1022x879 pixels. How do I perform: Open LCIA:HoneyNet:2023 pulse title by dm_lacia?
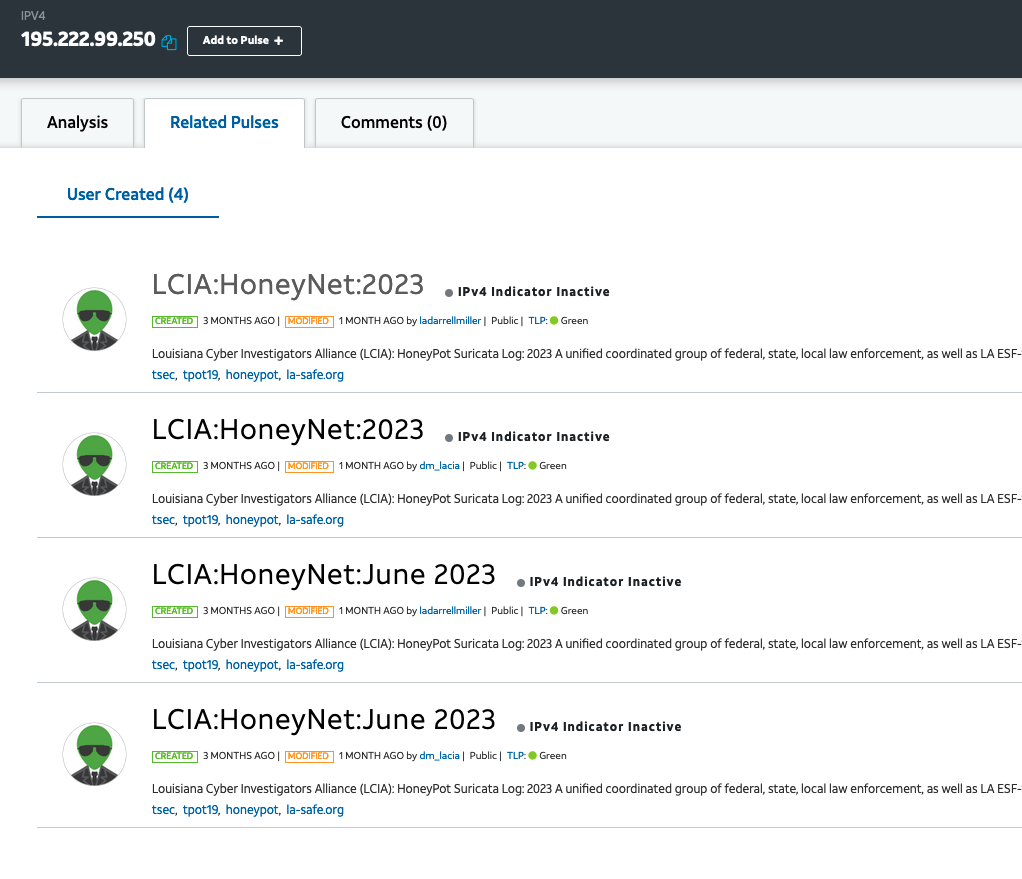pyautogui.click(x=288, y=430)
